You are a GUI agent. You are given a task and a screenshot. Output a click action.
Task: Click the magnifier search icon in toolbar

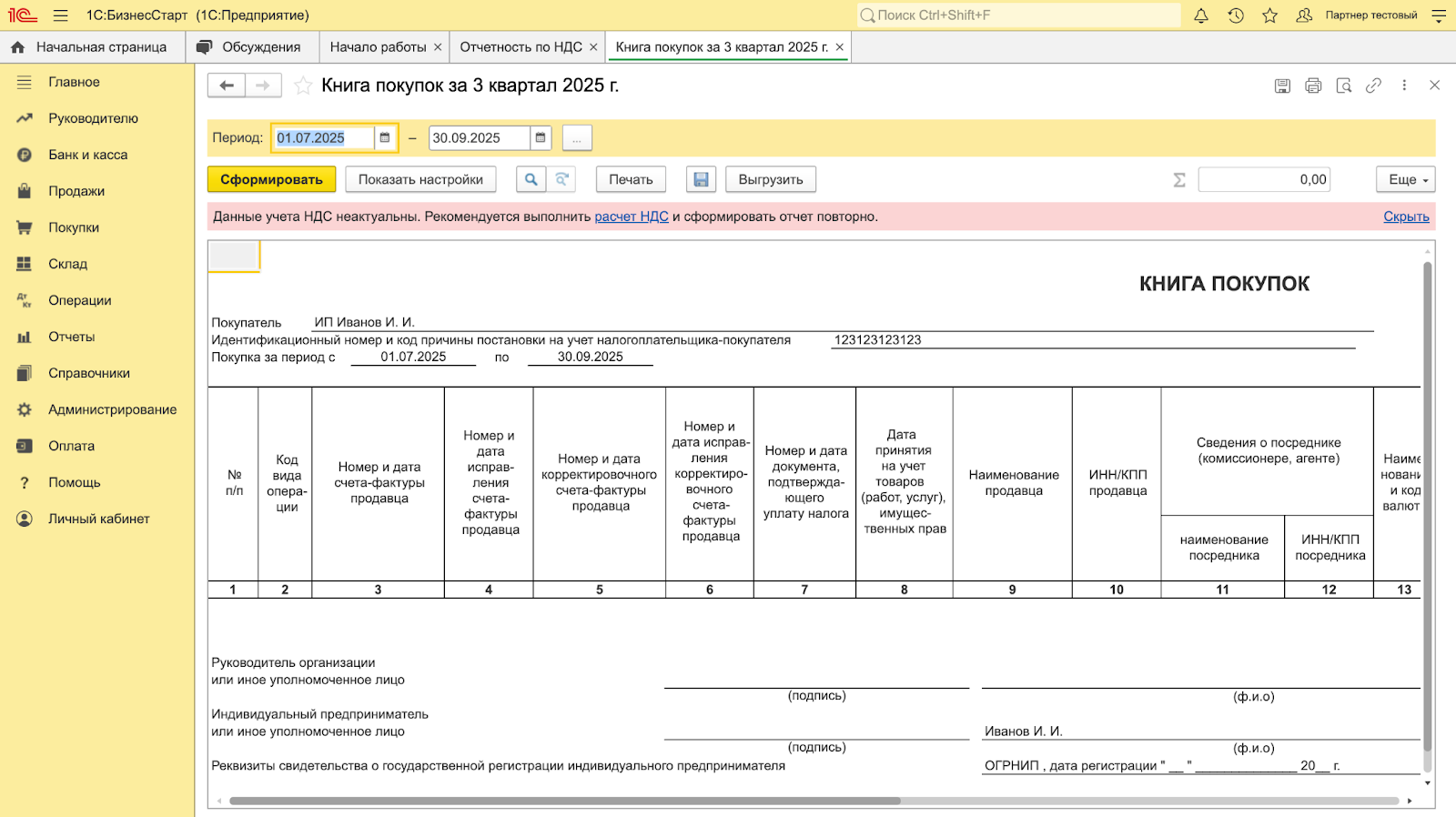coord(531,179)
